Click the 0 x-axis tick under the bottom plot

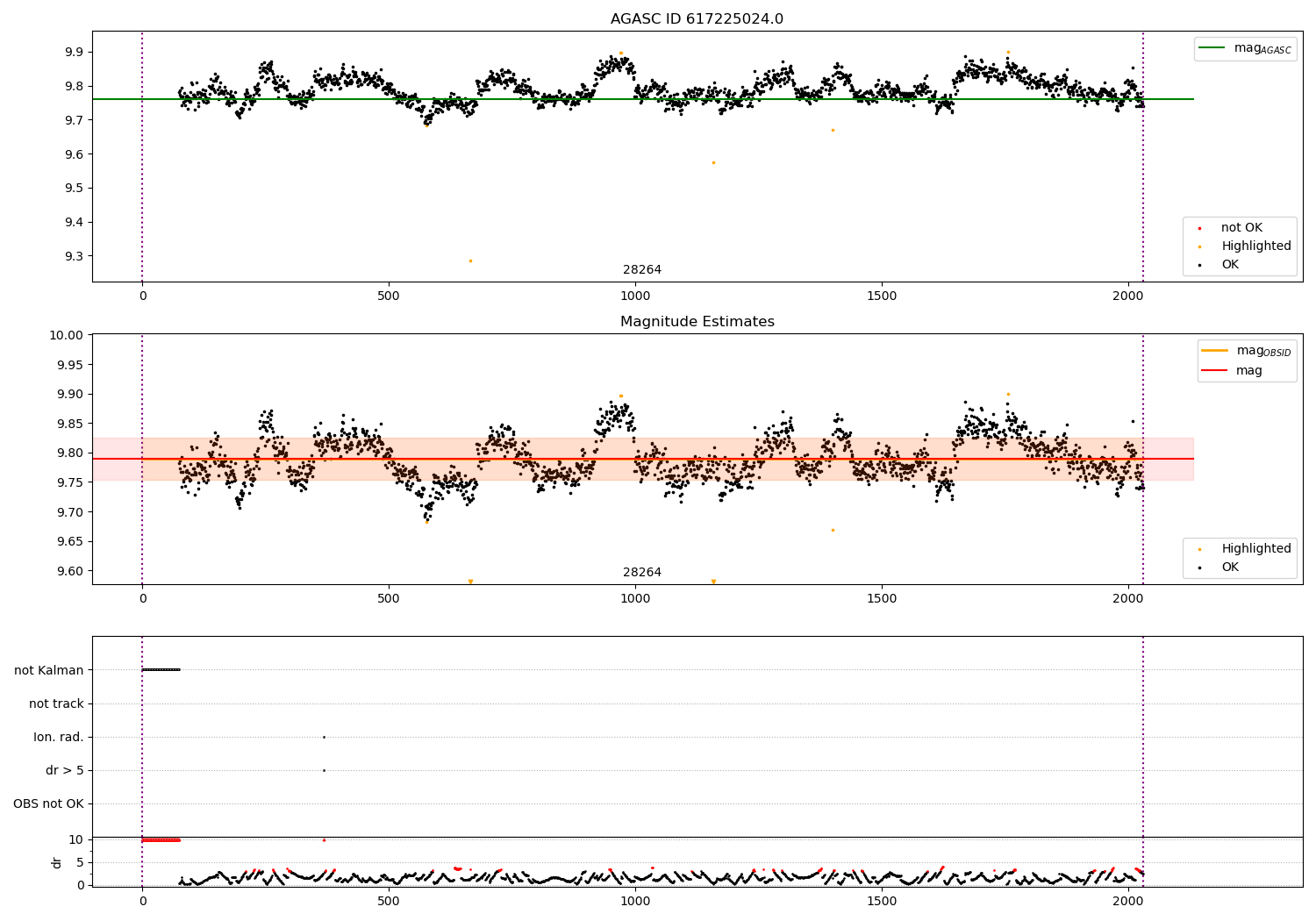pyautogui.click(x=142, y=901)
